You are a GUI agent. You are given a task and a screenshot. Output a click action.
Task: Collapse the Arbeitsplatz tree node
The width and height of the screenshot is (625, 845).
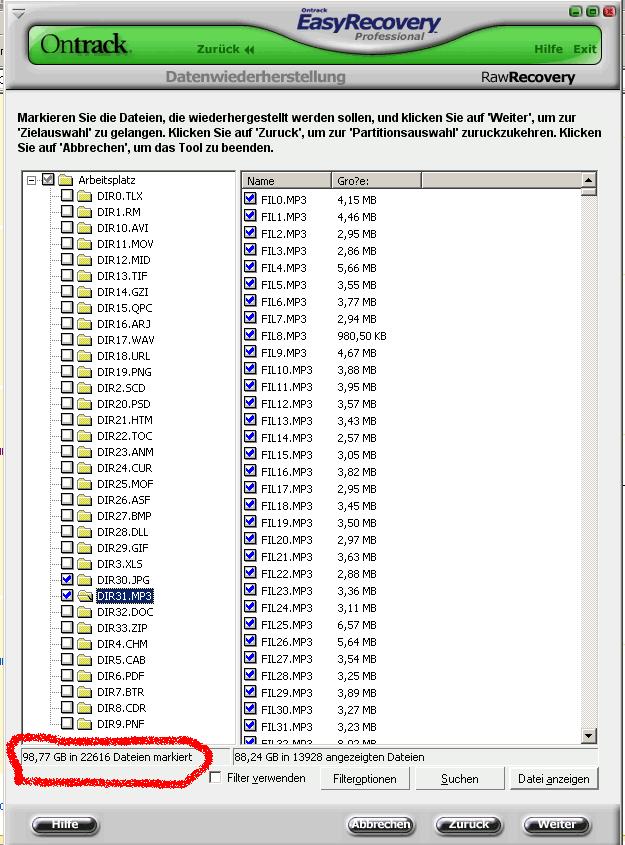pyautogui.click(x=32, y=180)
